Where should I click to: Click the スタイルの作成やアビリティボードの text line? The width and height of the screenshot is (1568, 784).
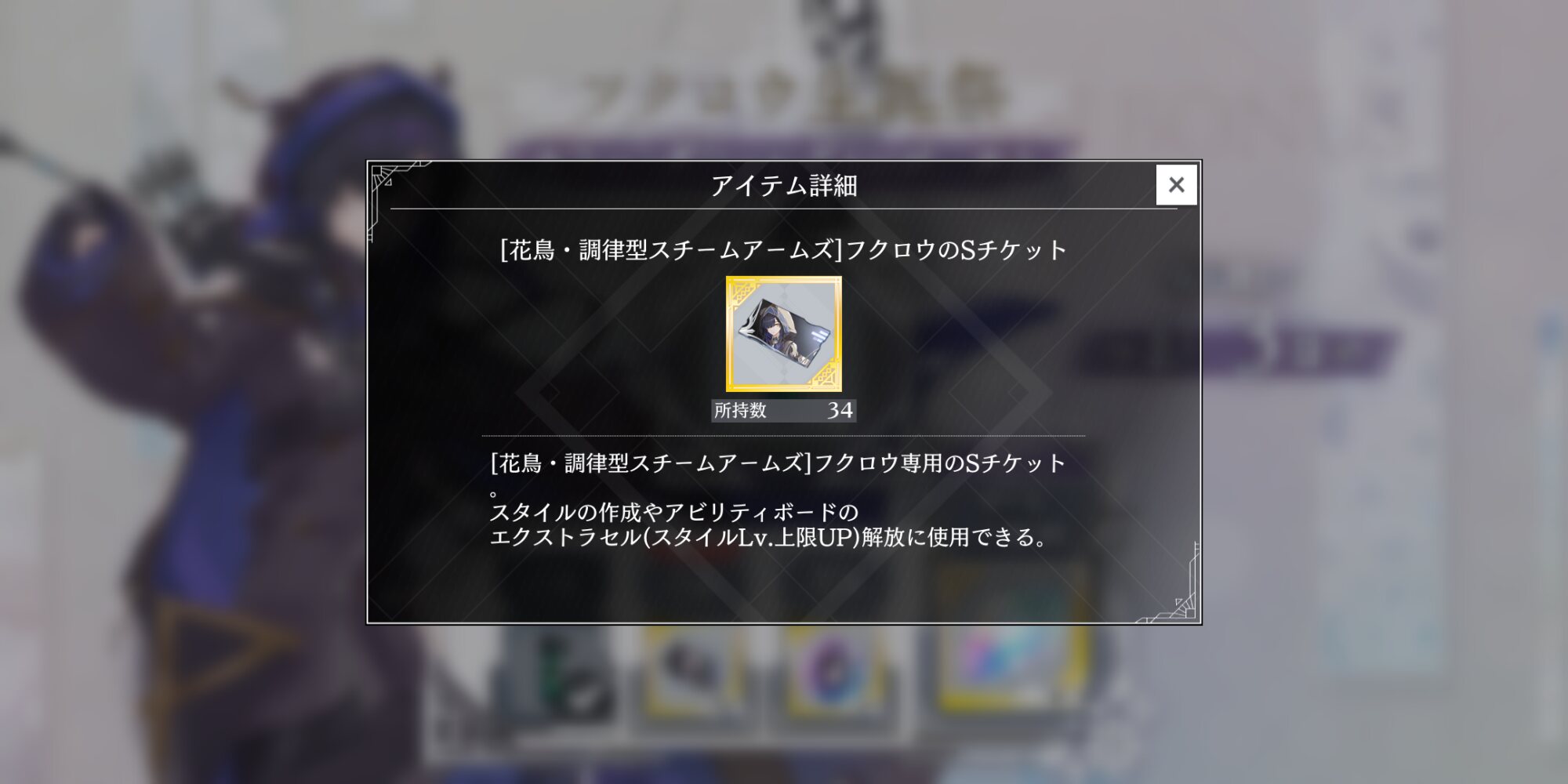(x=674, y=513)
